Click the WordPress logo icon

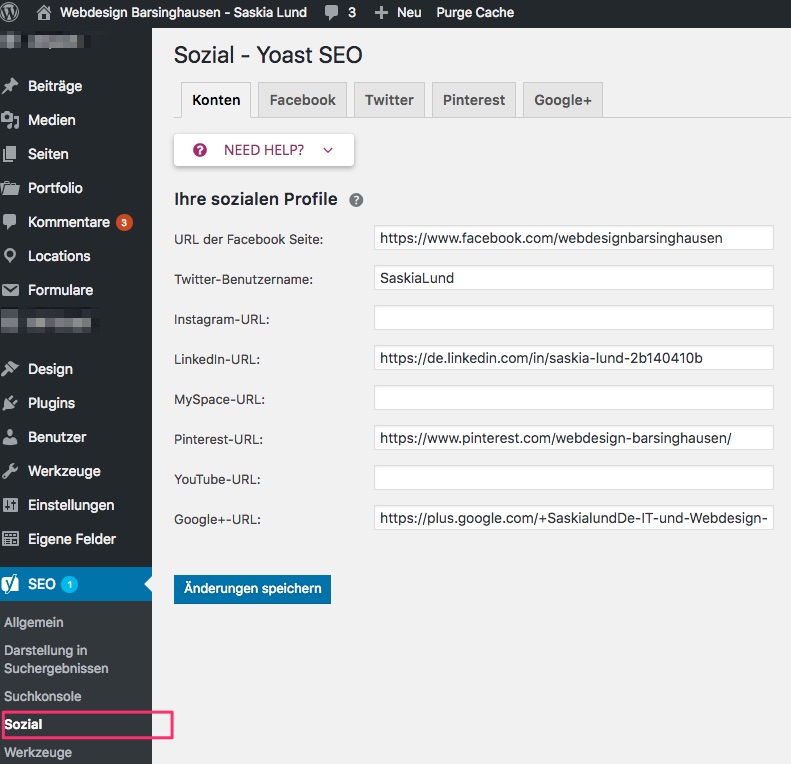[x=12, y=13]
